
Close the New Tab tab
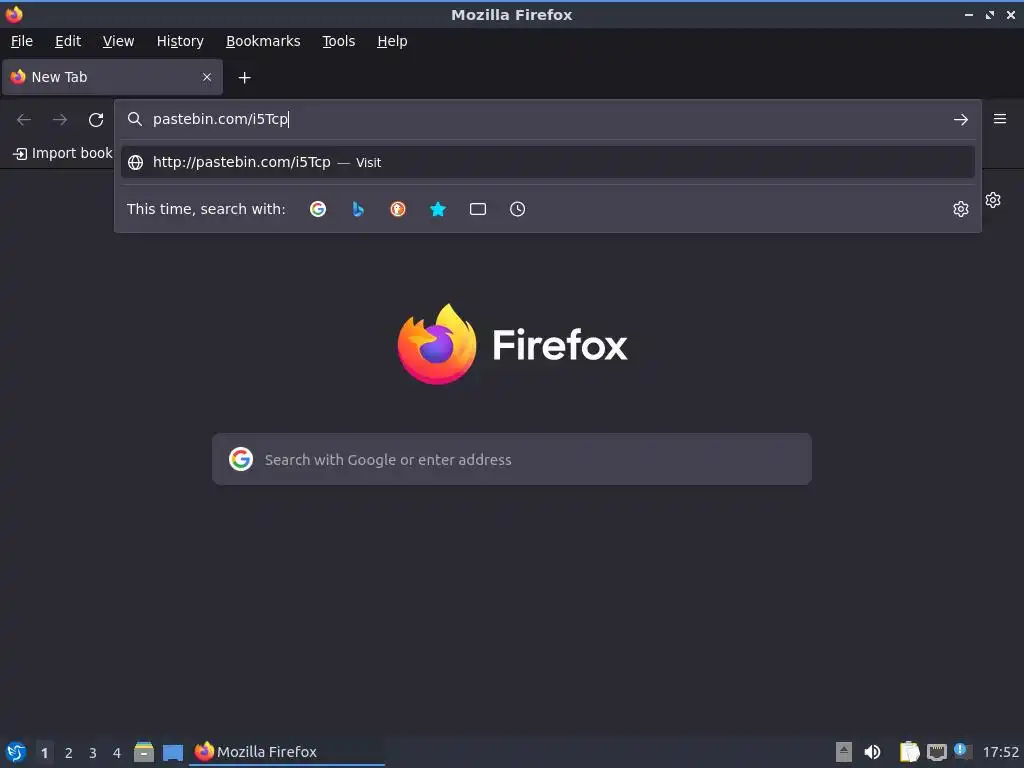pyautogui.click(x=207, y=77)
